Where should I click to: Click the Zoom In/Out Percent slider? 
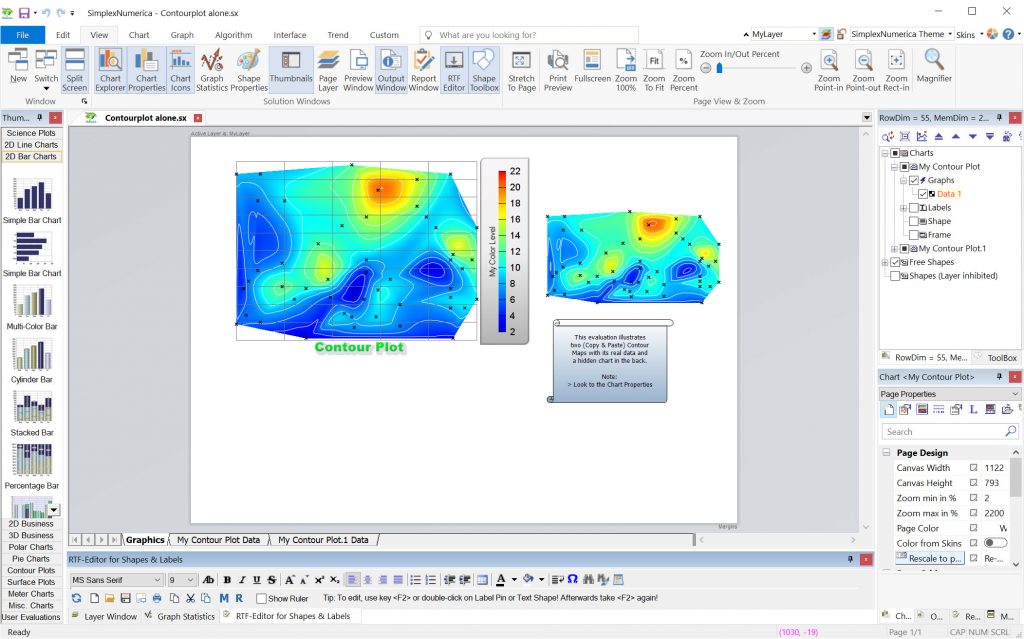click(x=756, y=68)
